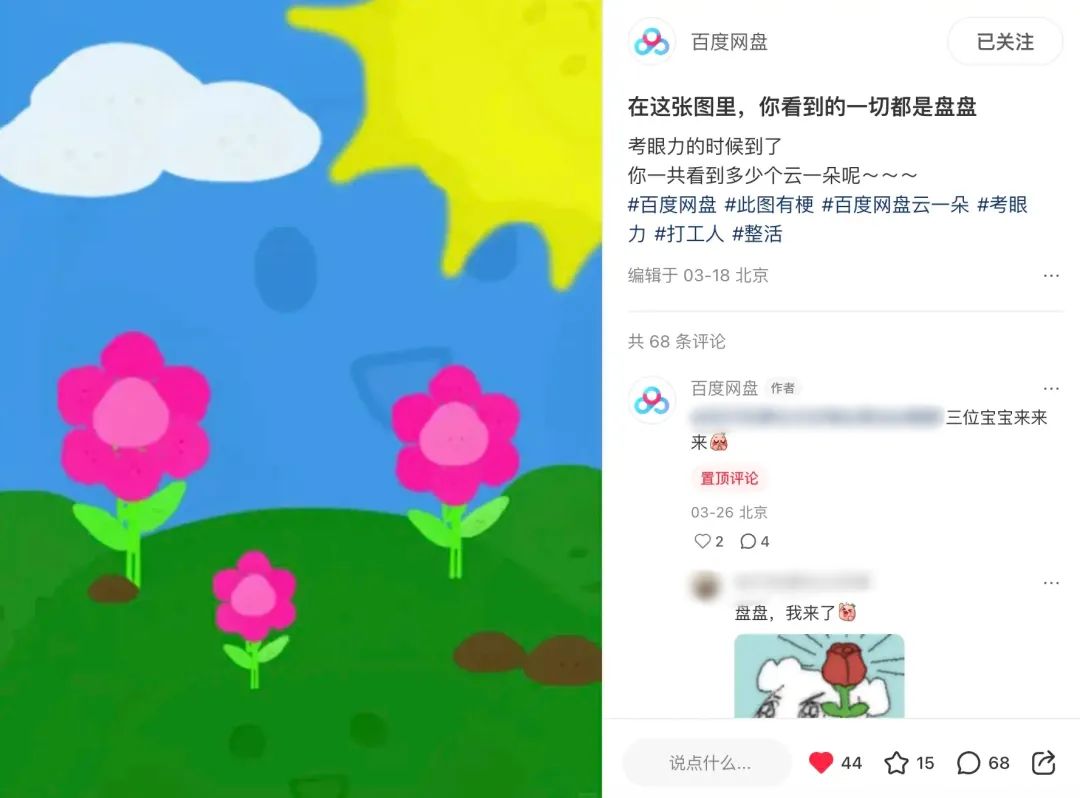The height and width of the screenshot is (798, 1080).
Task: Open the pinned comment's more-options ellipsis
Action: pyautogui.click(x=1051, y=388)
